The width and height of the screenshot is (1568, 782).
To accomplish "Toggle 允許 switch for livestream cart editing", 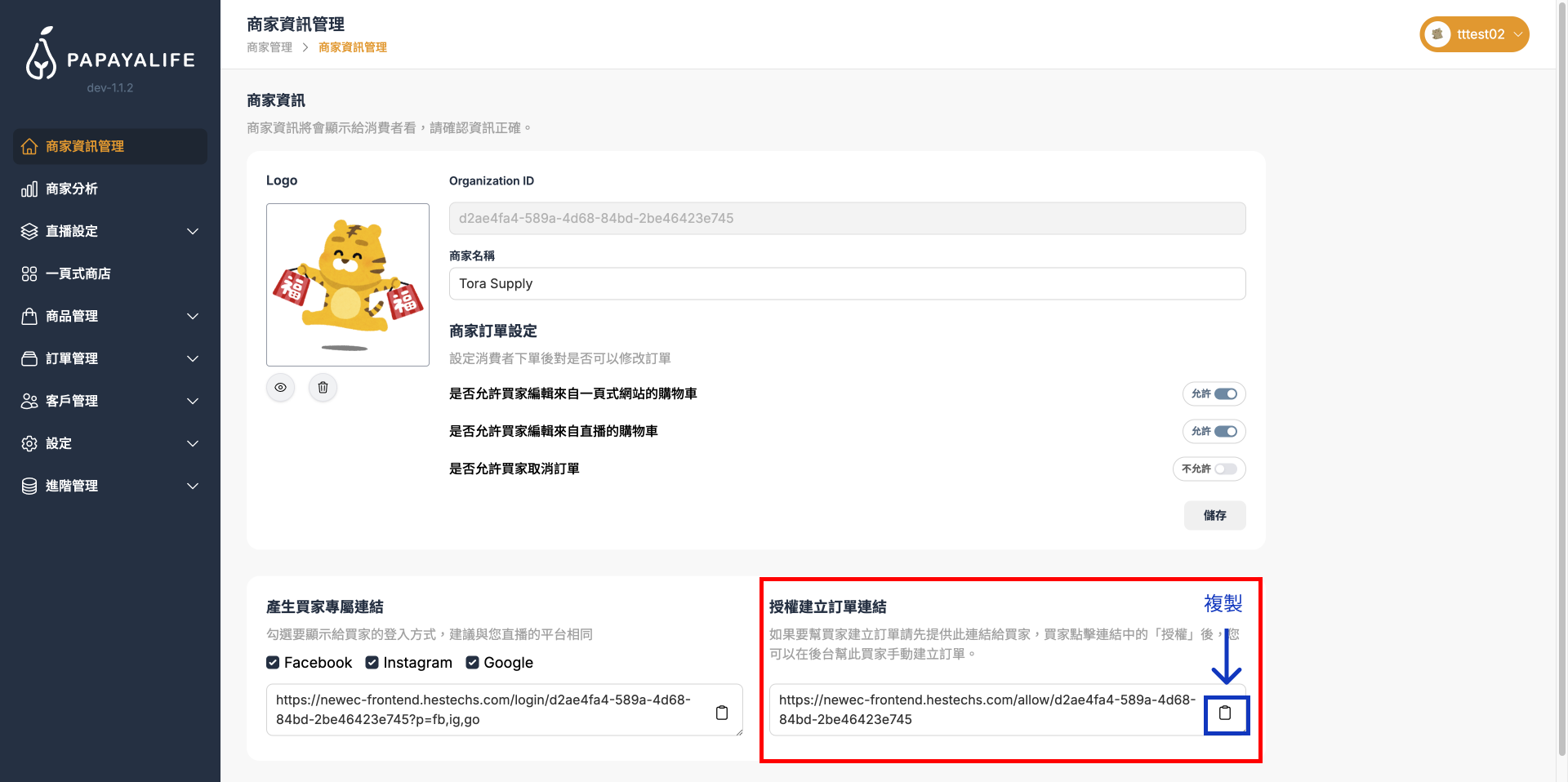I will [1224, 432].
